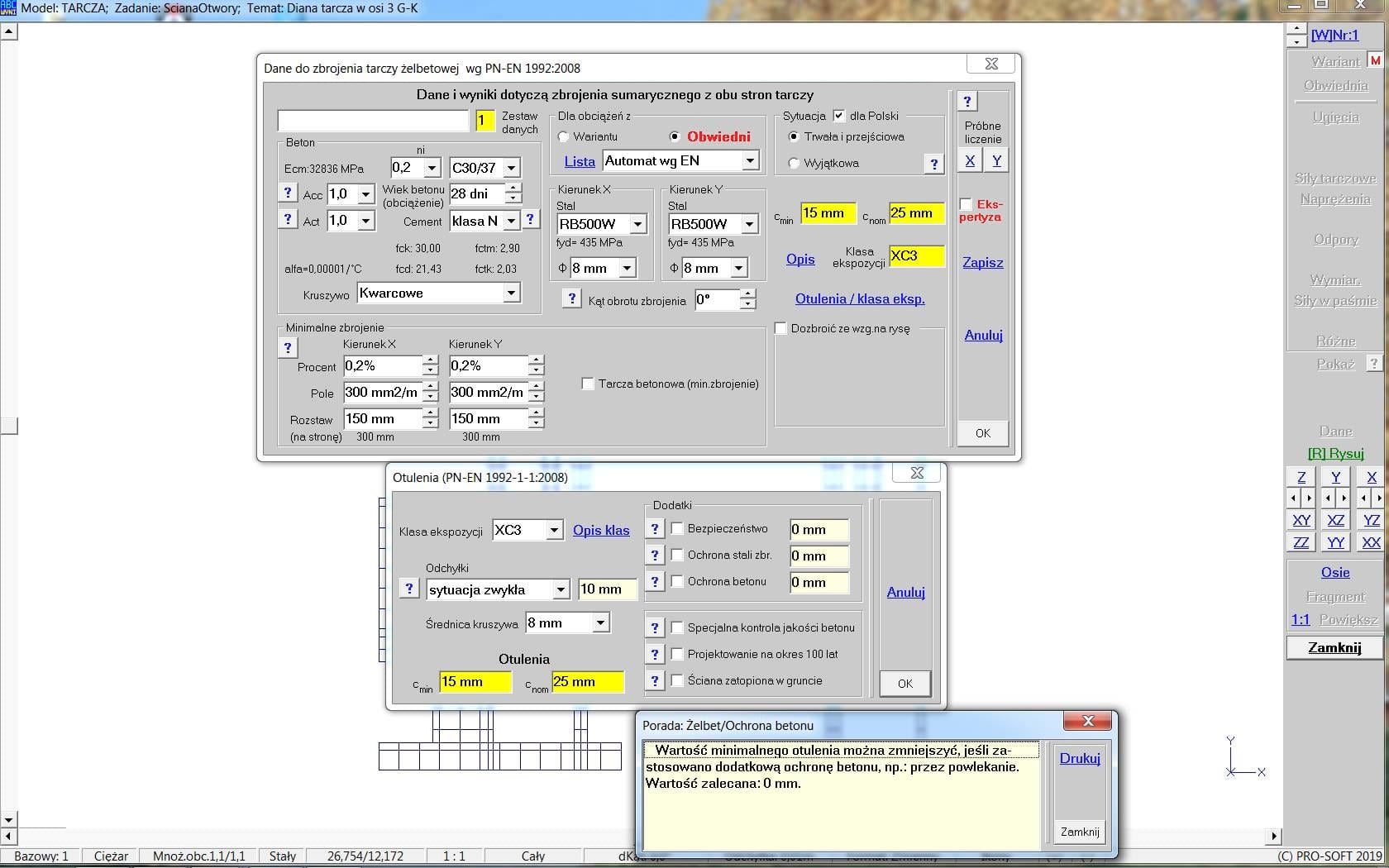Image resolution: width=1389 pixels, height=868 pixels.
Task: Click the [W]Nr:1 item at top right
Action: [x=1334, y=35]
